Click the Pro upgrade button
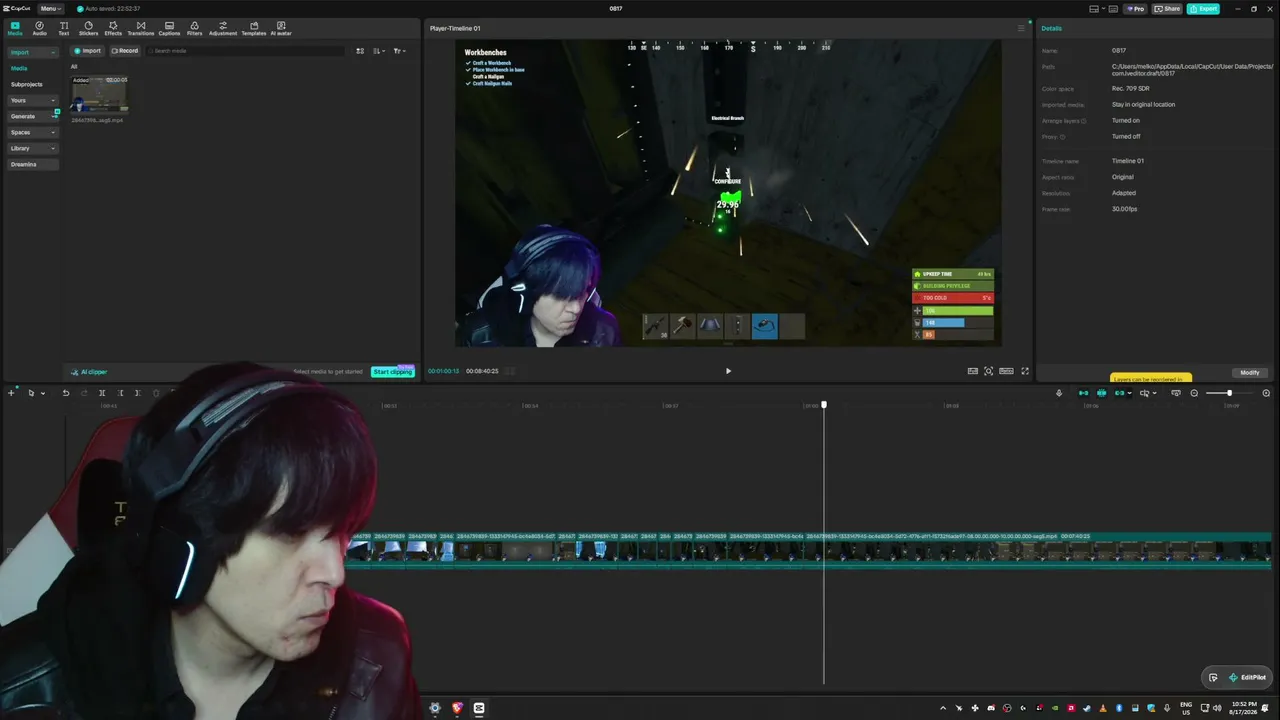This screenshot has height=720, width=1280. 1135,9
